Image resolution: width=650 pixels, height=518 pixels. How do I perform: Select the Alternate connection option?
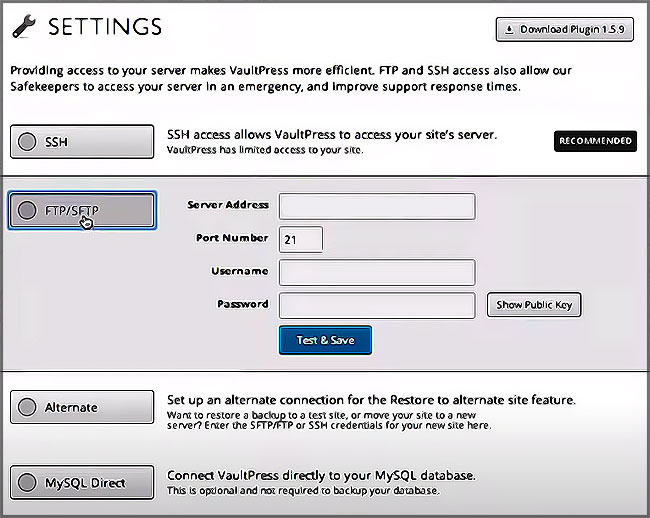[x=82, y=407]
